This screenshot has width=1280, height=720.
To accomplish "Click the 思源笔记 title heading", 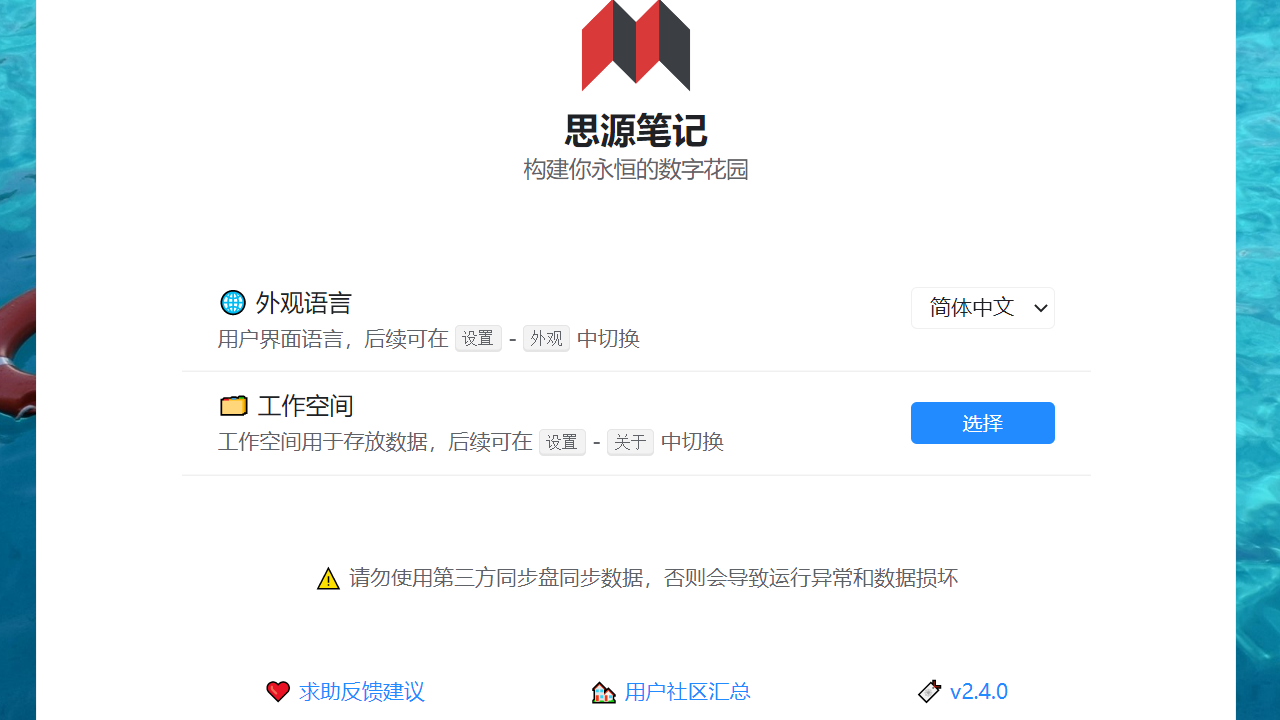I will [x=636, y=131].
